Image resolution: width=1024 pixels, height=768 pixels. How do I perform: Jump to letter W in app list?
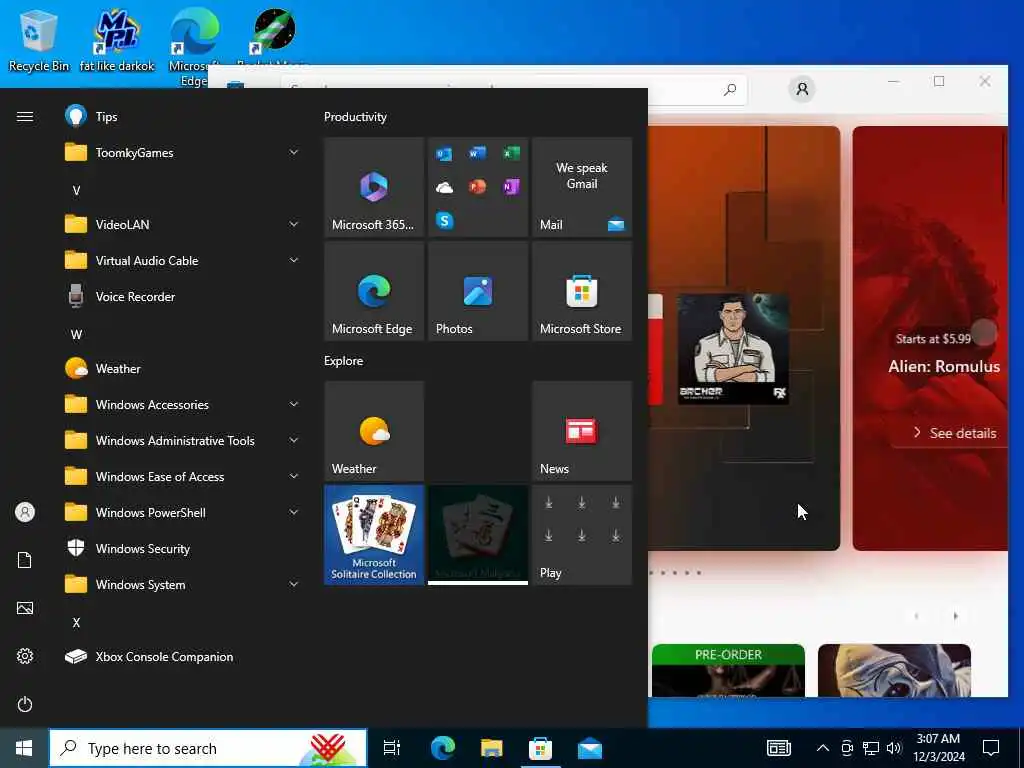[x=76, y=334]
